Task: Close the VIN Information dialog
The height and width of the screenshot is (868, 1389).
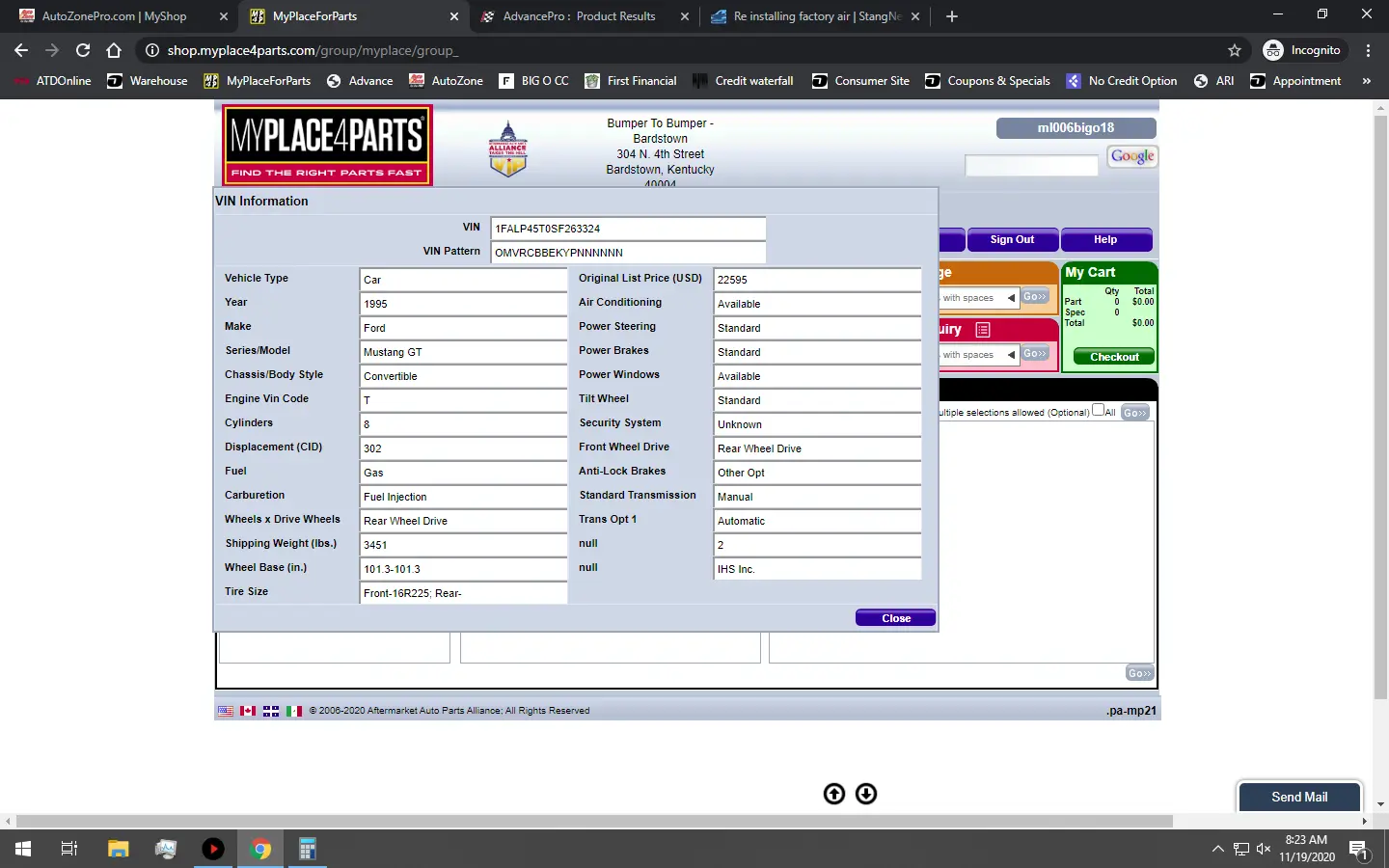Action: [895, 618]
